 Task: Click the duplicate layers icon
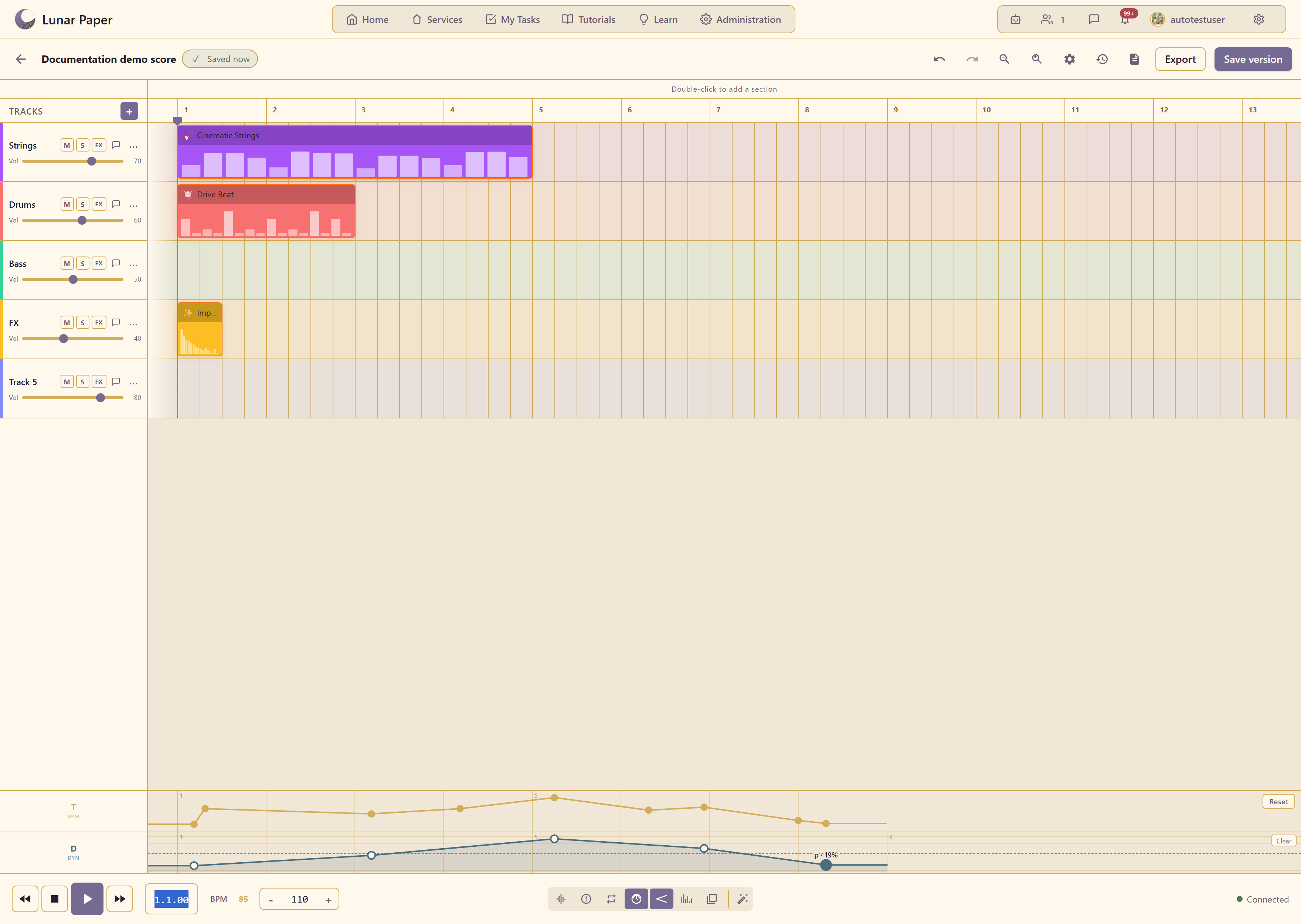(x=711, y=899)
